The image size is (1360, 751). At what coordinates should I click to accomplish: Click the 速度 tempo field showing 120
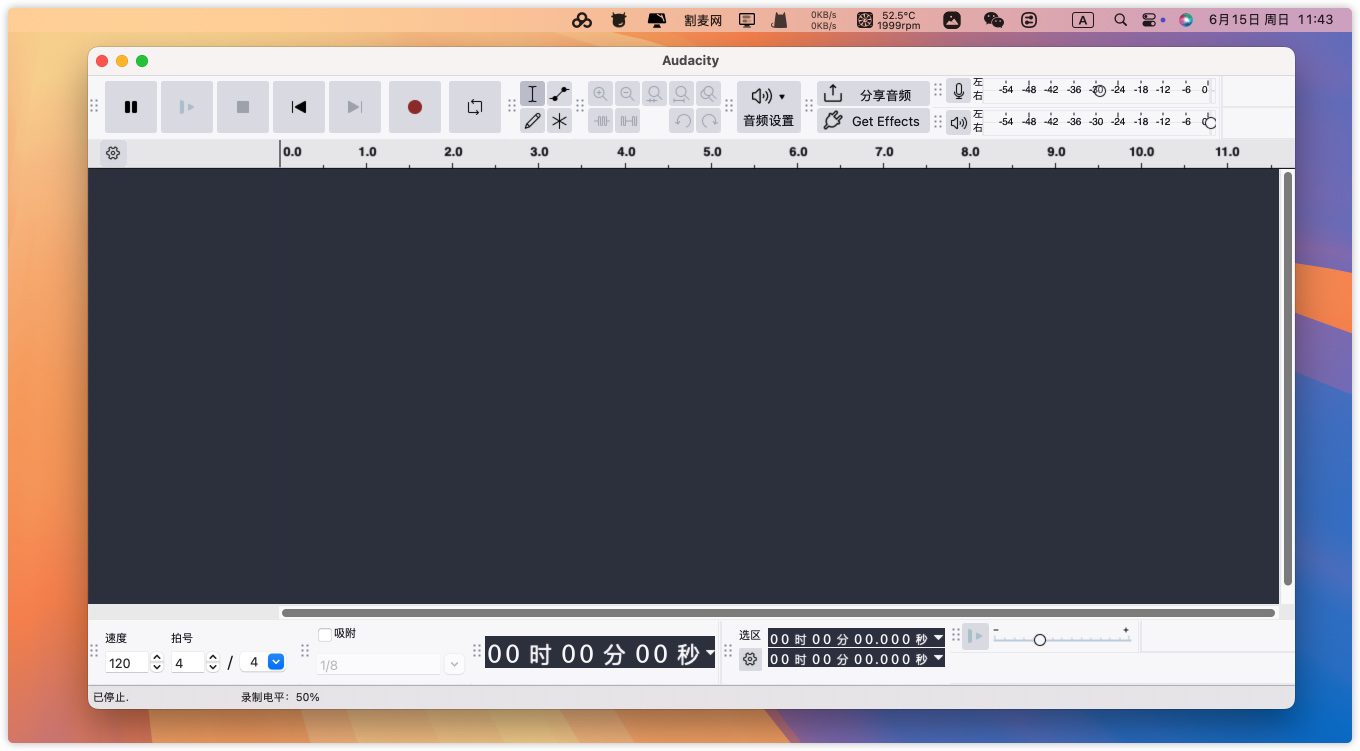click(x=126, y=662)
